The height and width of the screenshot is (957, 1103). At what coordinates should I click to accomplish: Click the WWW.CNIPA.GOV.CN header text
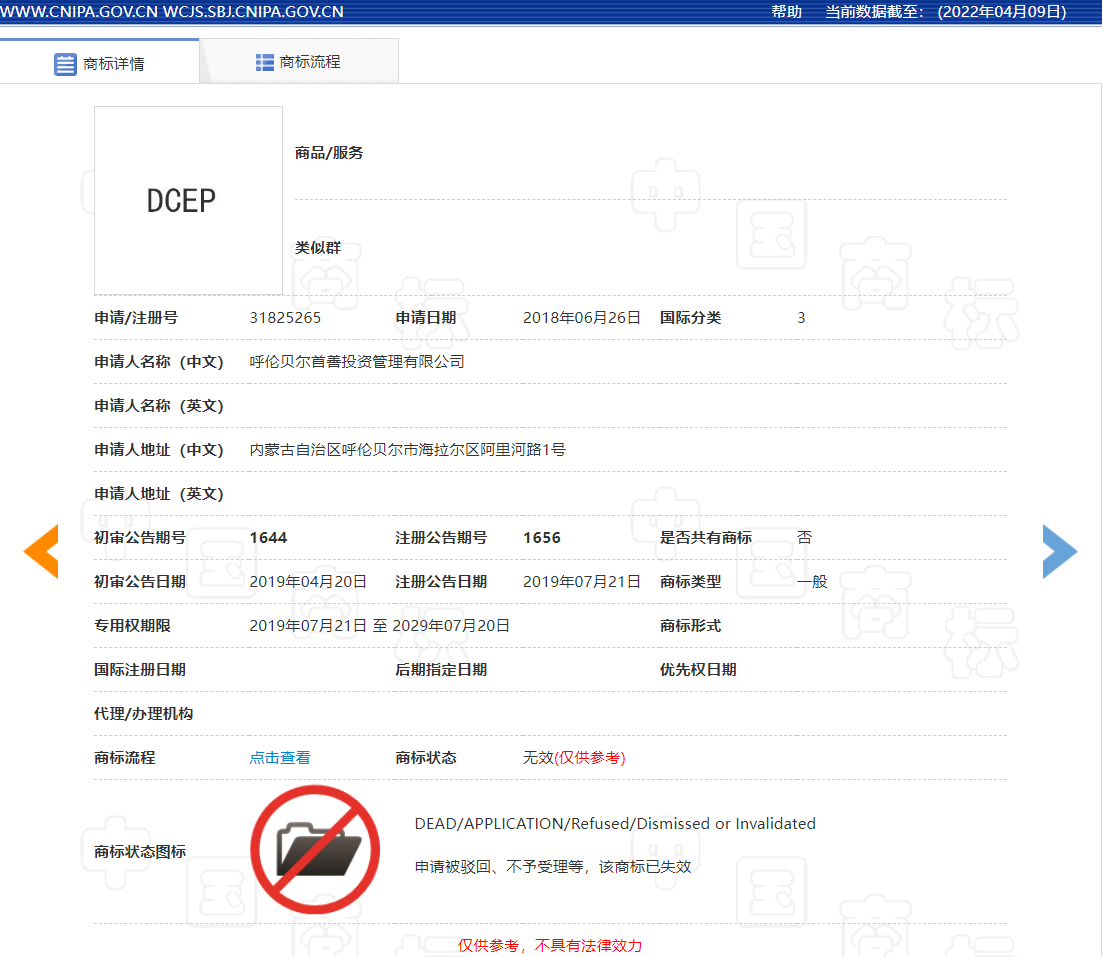79,12
